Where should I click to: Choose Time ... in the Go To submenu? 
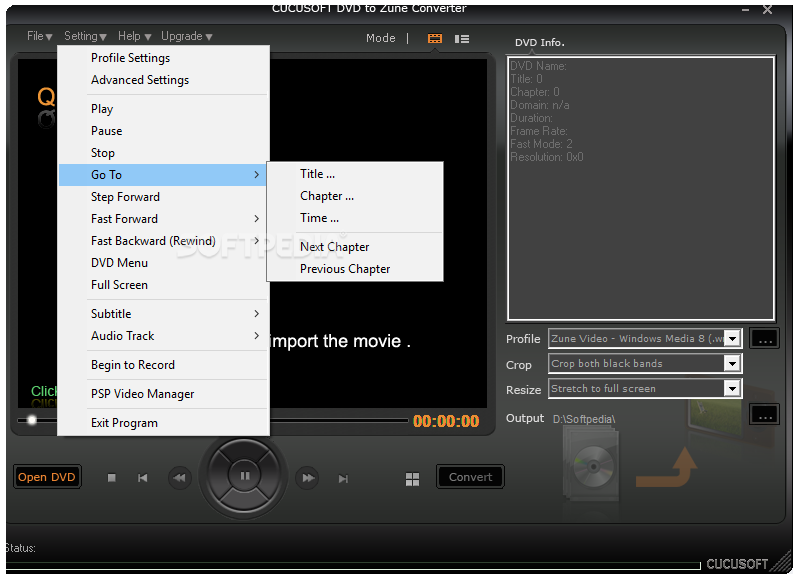tap(355, 218)
